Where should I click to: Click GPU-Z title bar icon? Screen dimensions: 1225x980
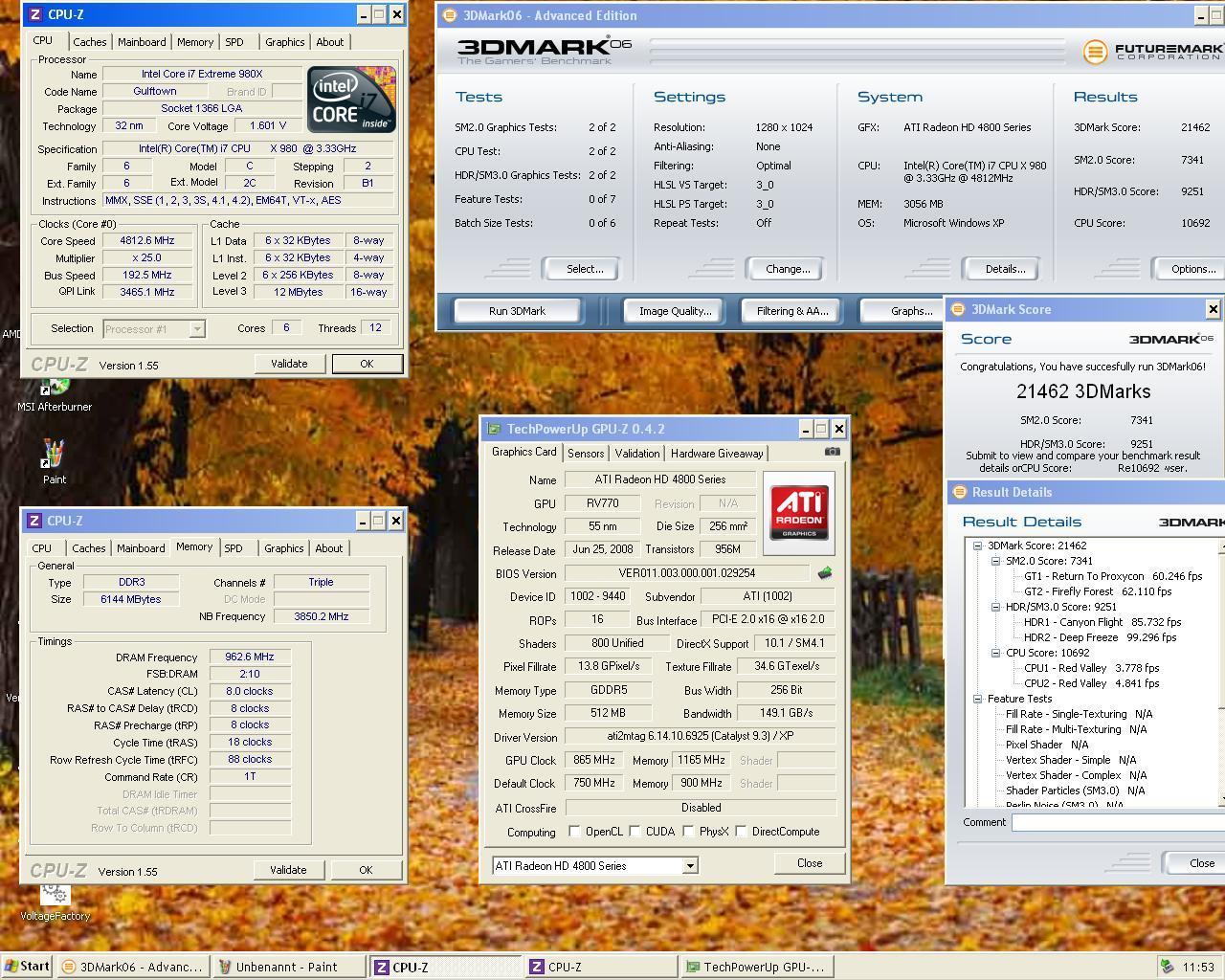tap(494, 429)
